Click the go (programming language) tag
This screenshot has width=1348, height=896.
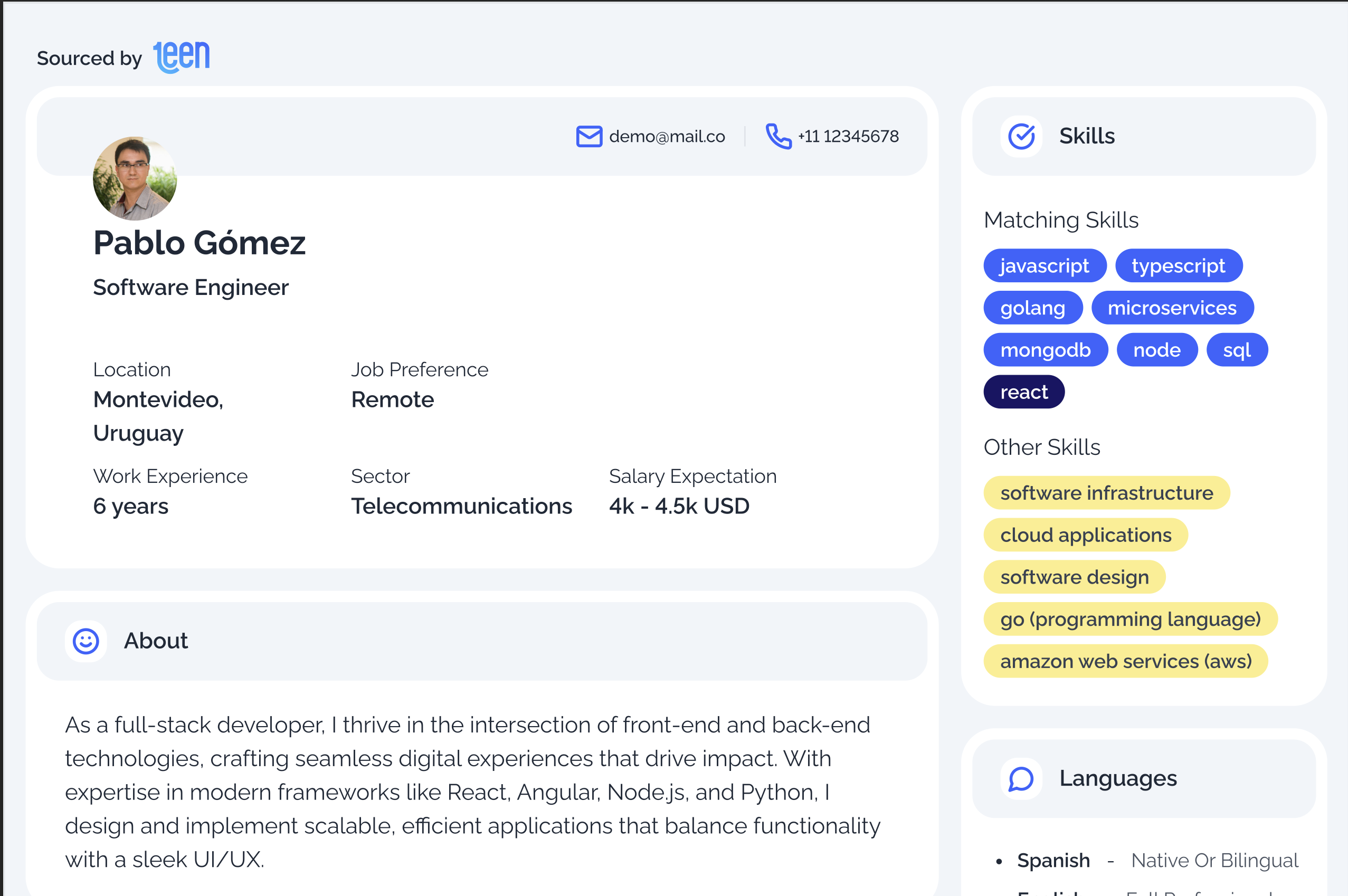click(1129, 619)
